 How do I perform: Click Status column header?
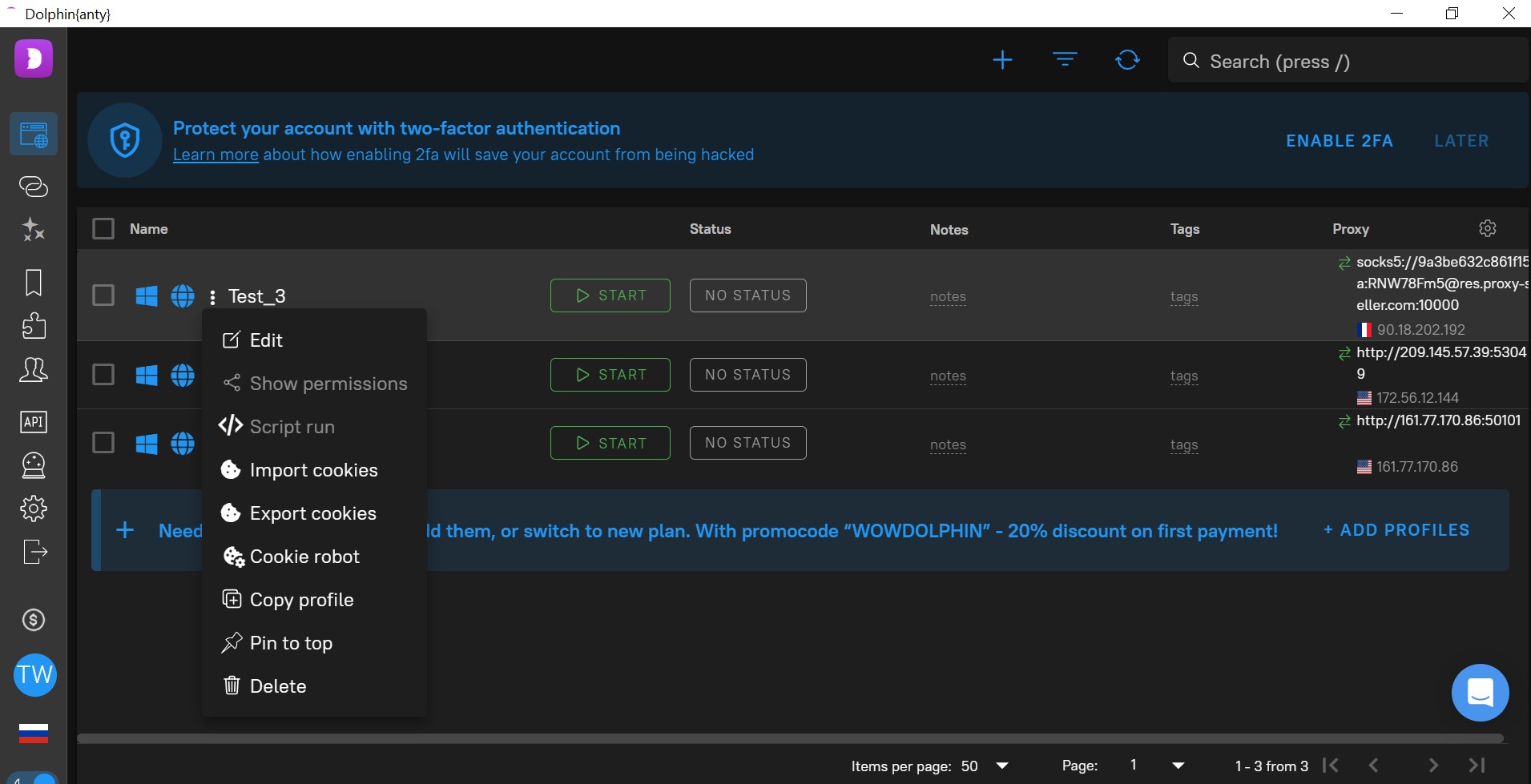click(x=711, y=229)
